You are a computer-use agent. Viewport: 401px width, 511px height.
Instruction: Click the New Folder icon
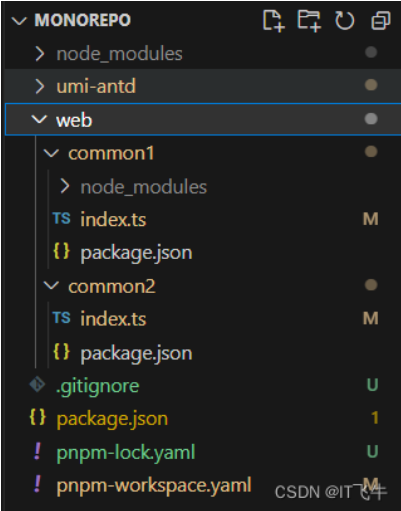coord(309,21)
